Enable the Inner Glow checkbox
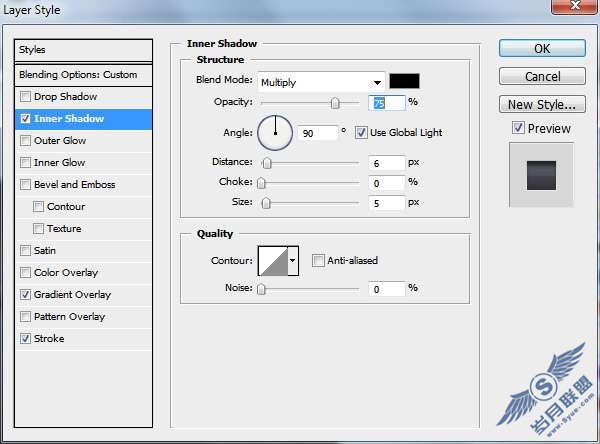This screenshot has width=600, height=444. [25, 163]
